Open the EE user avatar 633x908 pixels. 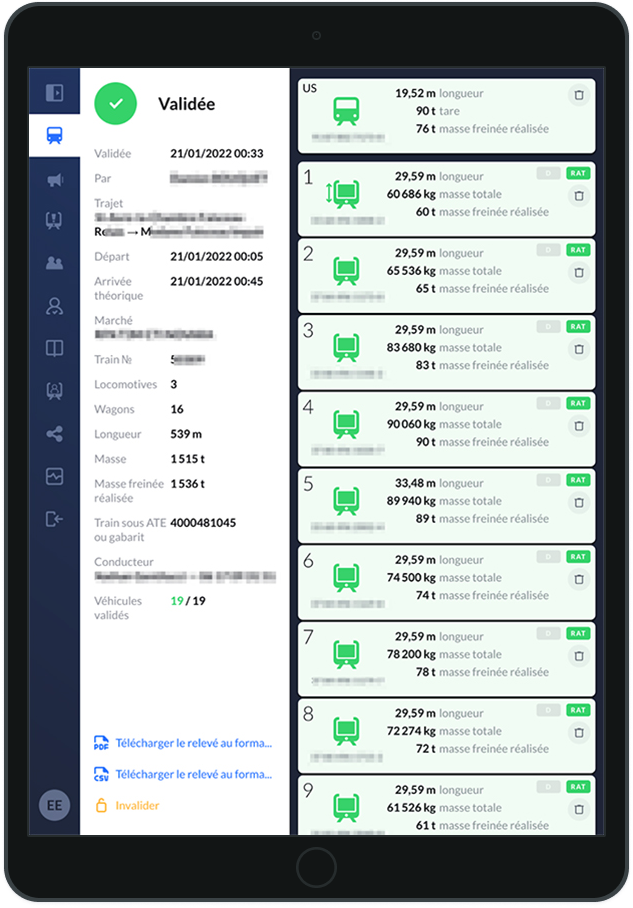click(x=54, y=805)
